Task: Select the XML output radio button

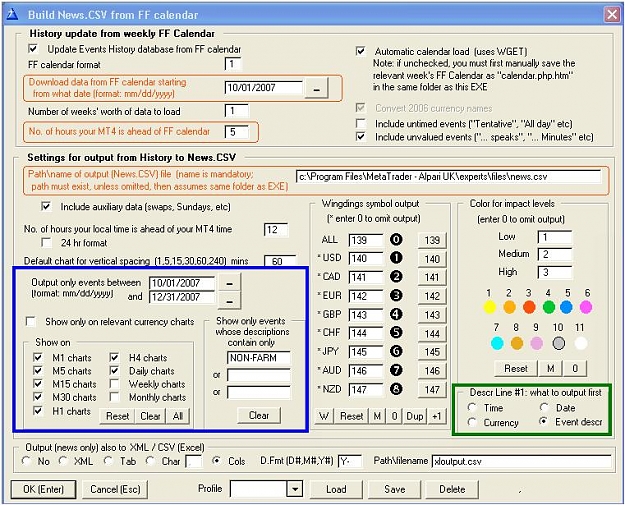Action: point(63,461)
